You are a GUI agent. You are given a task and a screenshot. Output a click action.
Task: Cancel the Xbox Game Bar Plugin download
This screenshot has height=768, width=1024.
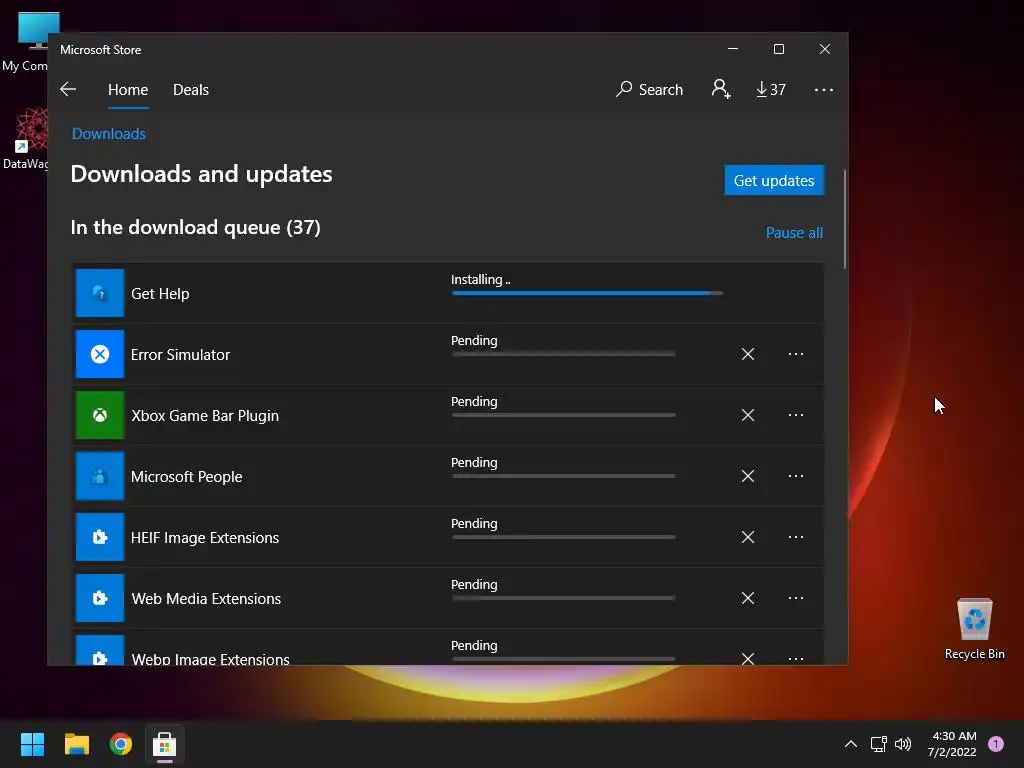pyautogui.click(x=748, y=415)
